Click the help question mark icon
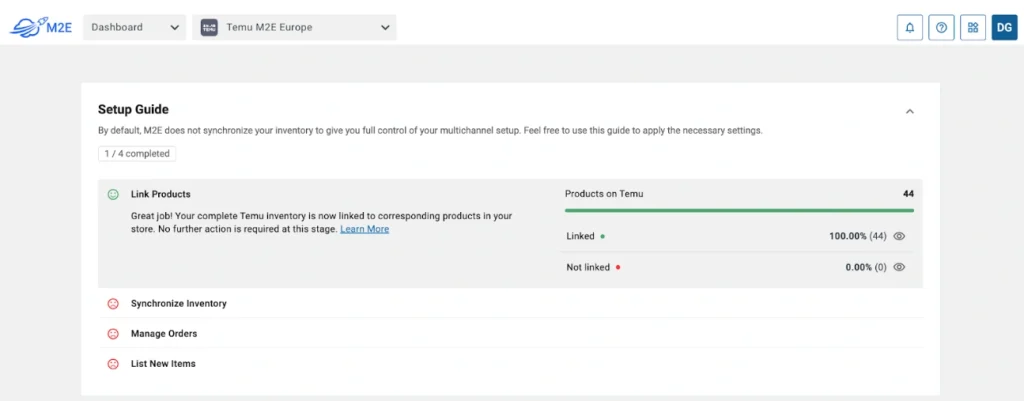The image size is (1024, 401). [941, 28]
